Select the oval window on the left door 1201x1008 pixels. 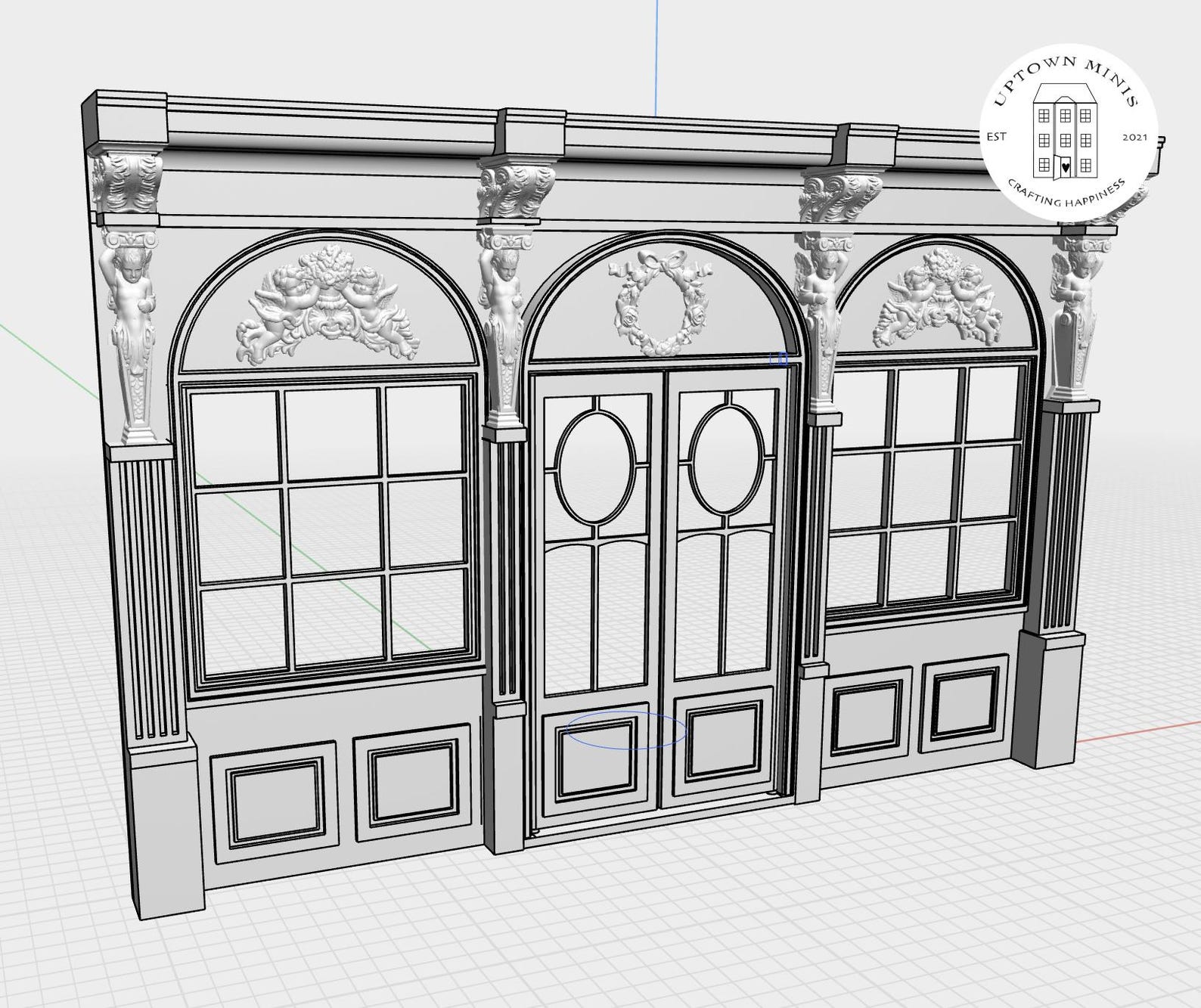[x=594, y=467]
